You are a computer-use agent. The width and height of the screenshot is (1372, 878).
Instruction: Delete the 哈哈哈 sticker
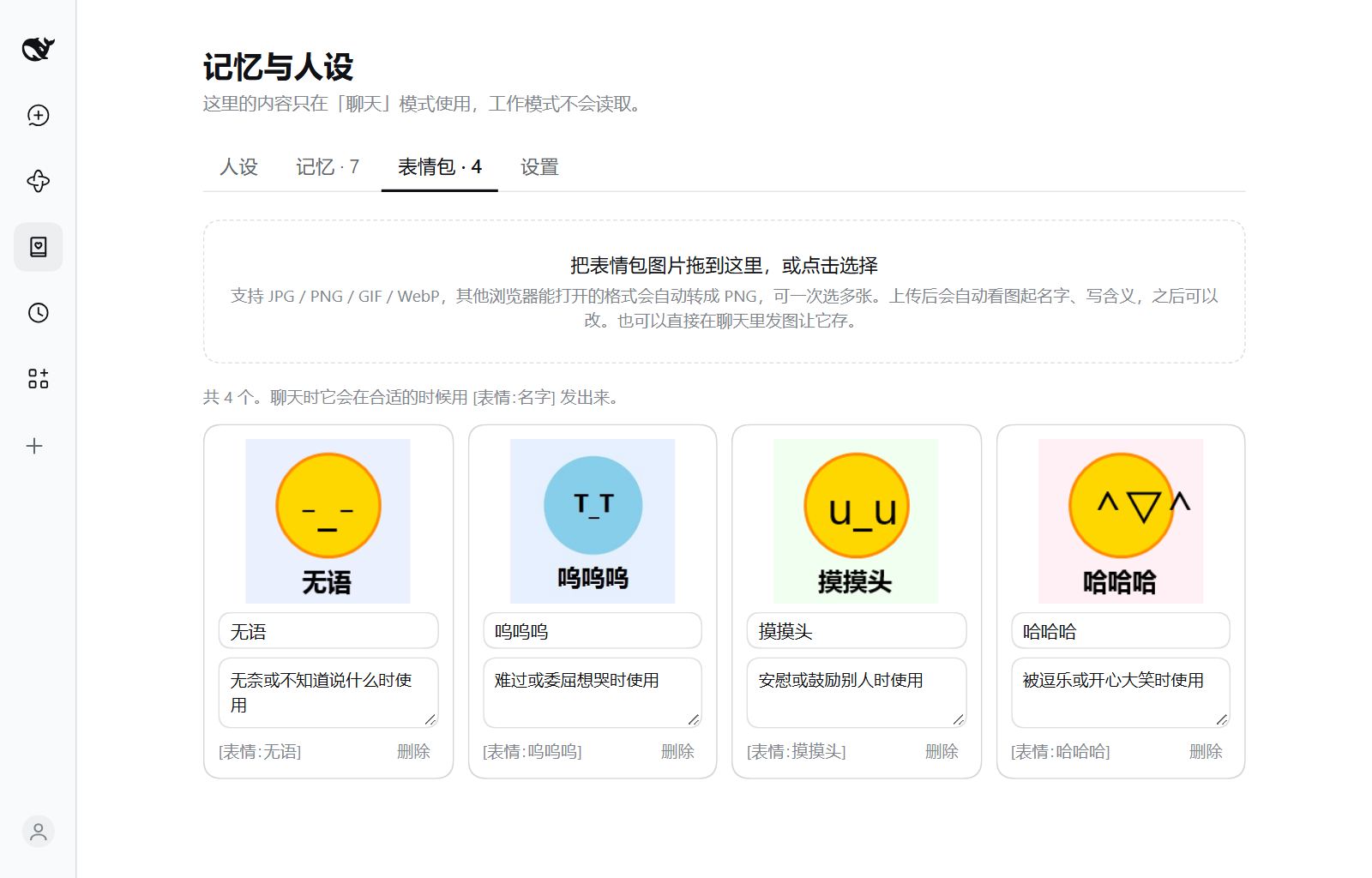(1206, 752)
